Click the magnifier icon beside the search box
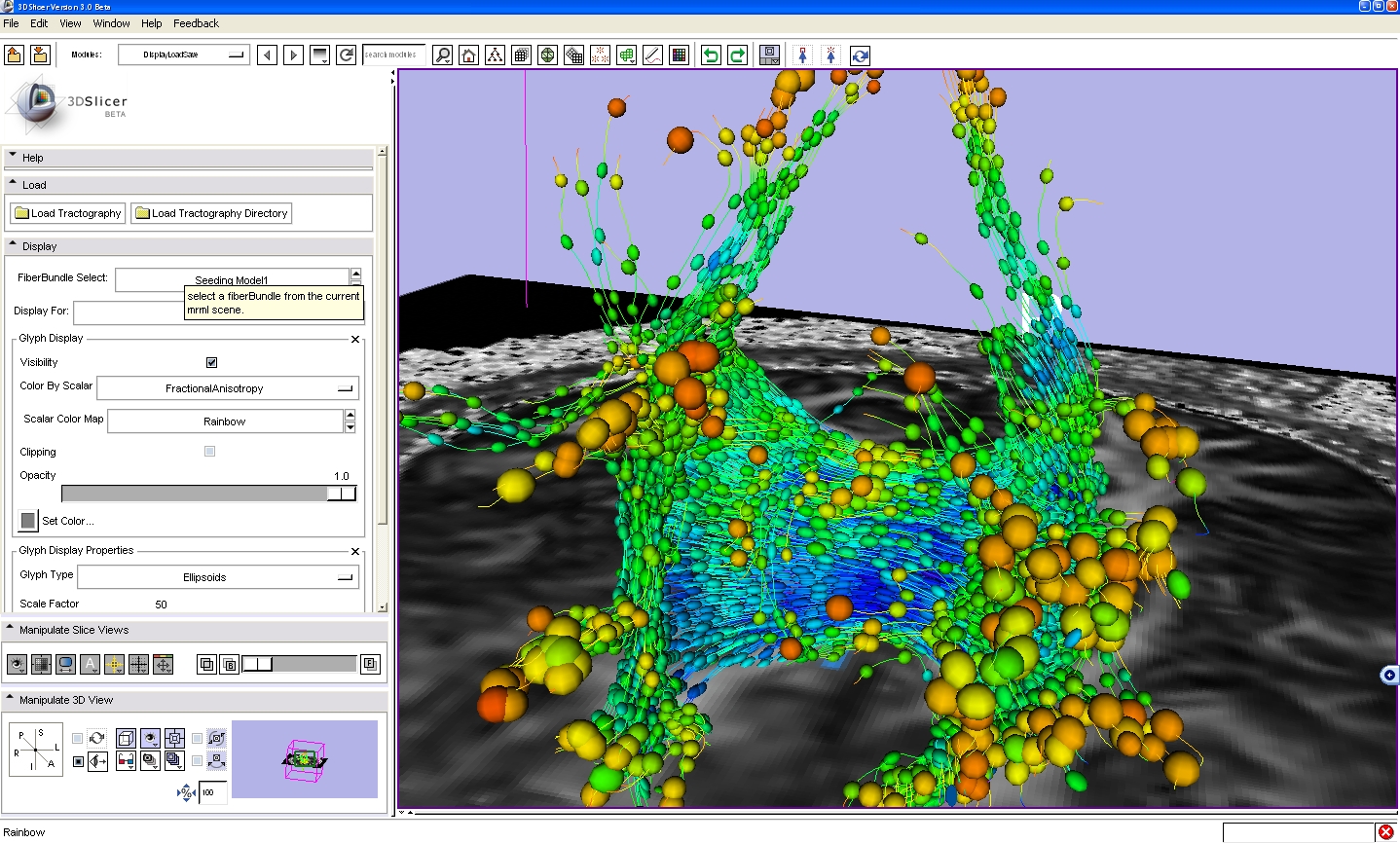Screen dimensions: 1400x843 tap(443, 55)
